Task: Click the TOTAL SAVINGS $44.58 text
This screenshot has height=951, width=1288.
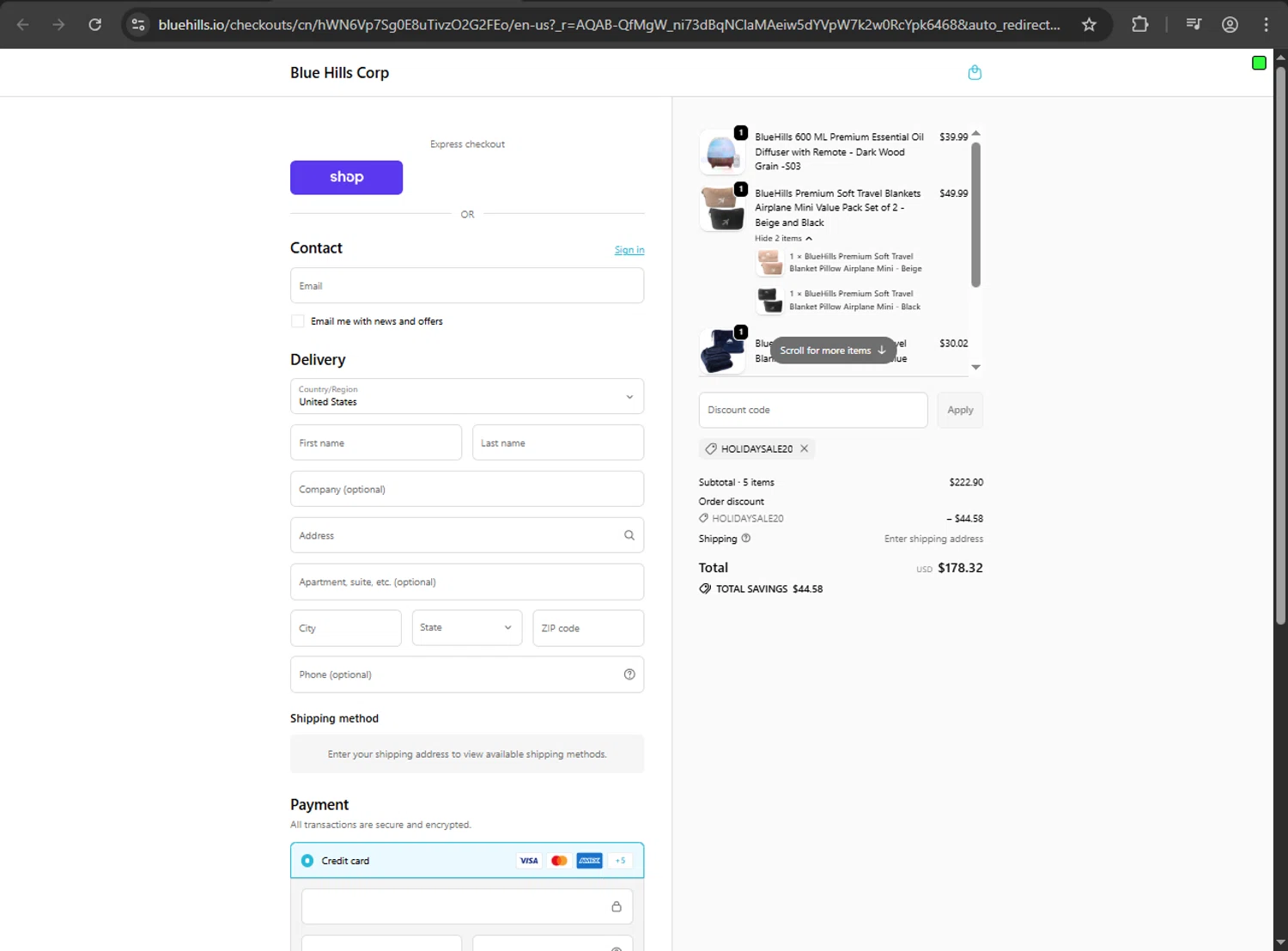Action: 769,589
